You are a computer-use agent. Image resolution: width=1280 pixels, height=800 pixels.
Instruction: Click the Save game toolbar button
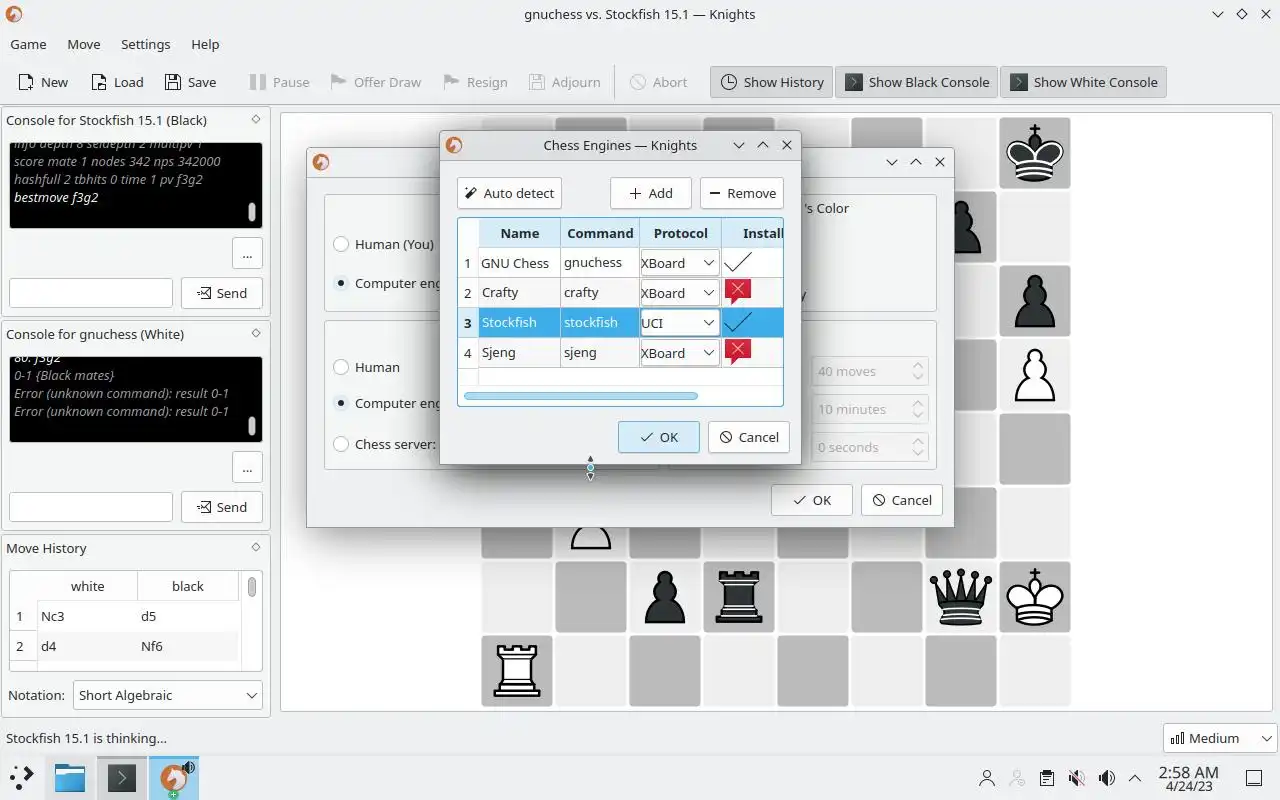click(190, 82)
